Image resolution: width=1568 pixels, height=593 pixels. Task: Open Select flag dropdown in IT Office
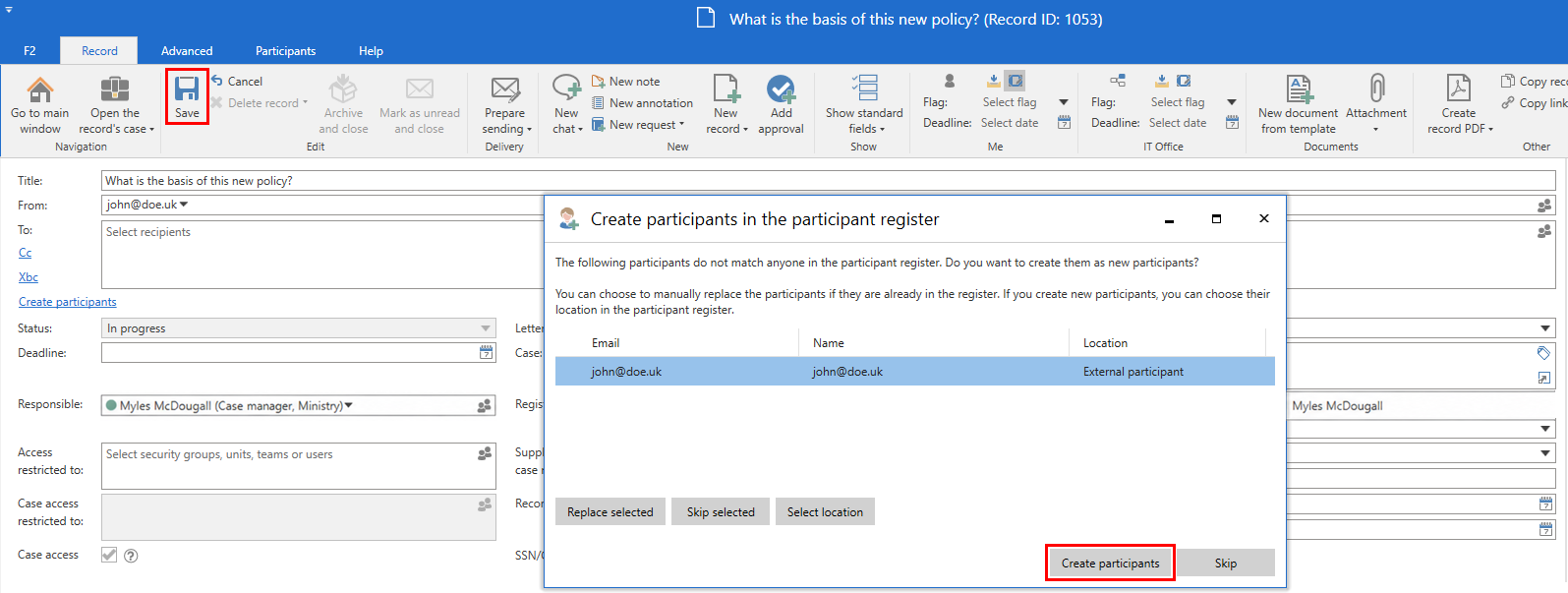click(1232, 102)
